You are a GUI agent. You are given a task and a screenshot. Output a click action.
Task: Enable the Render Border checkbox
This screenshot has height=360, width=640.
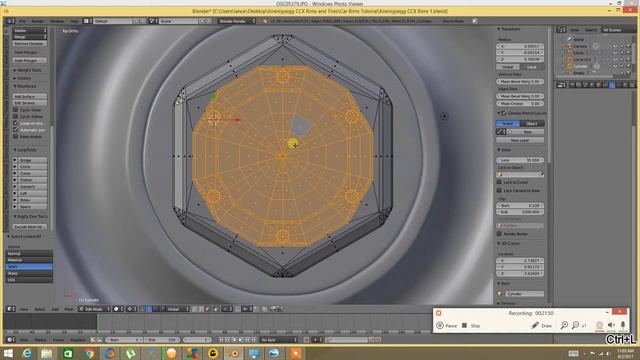click(499, 234)
